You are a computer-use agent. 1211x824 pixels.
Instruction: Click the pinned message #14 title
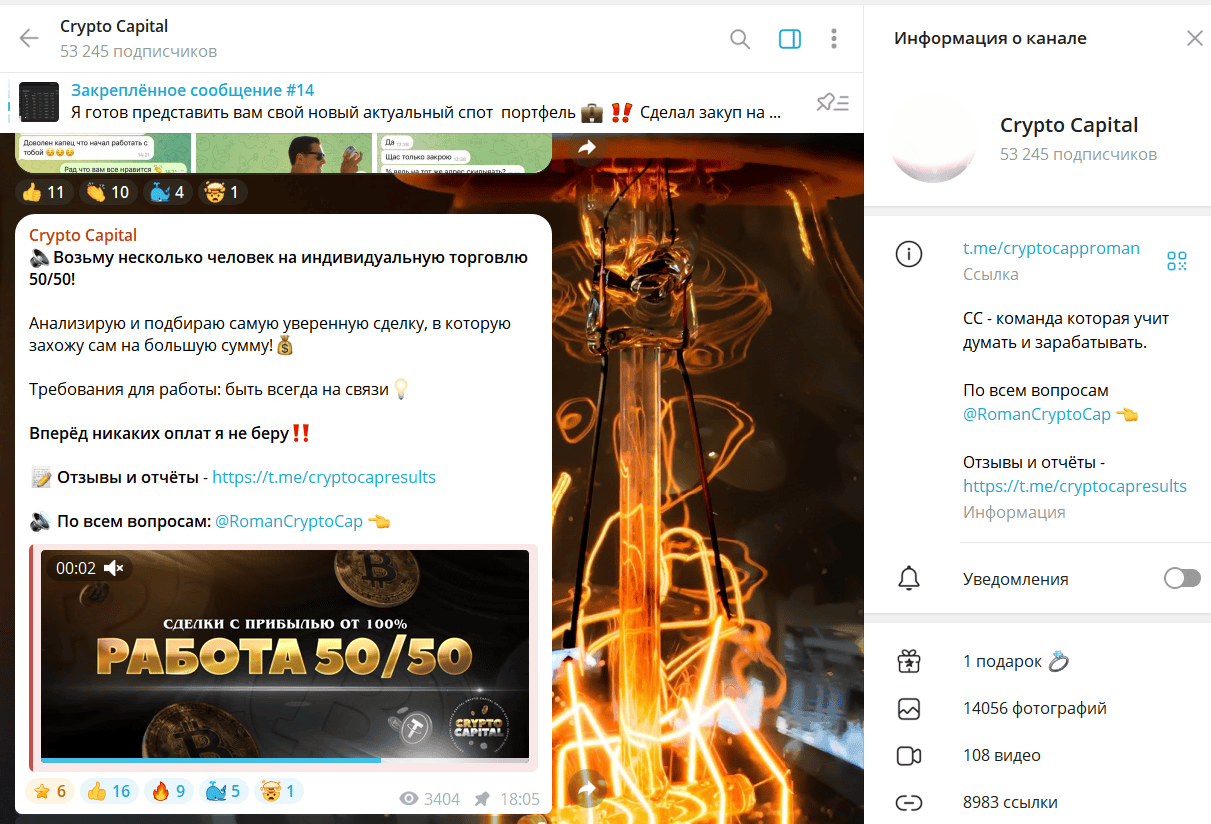pos(193,90)
